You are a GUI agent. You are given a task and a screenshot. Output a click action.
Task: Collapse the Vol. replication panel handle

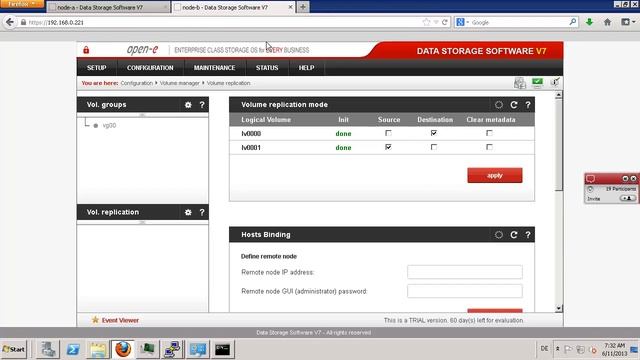(x=142, y=222)
